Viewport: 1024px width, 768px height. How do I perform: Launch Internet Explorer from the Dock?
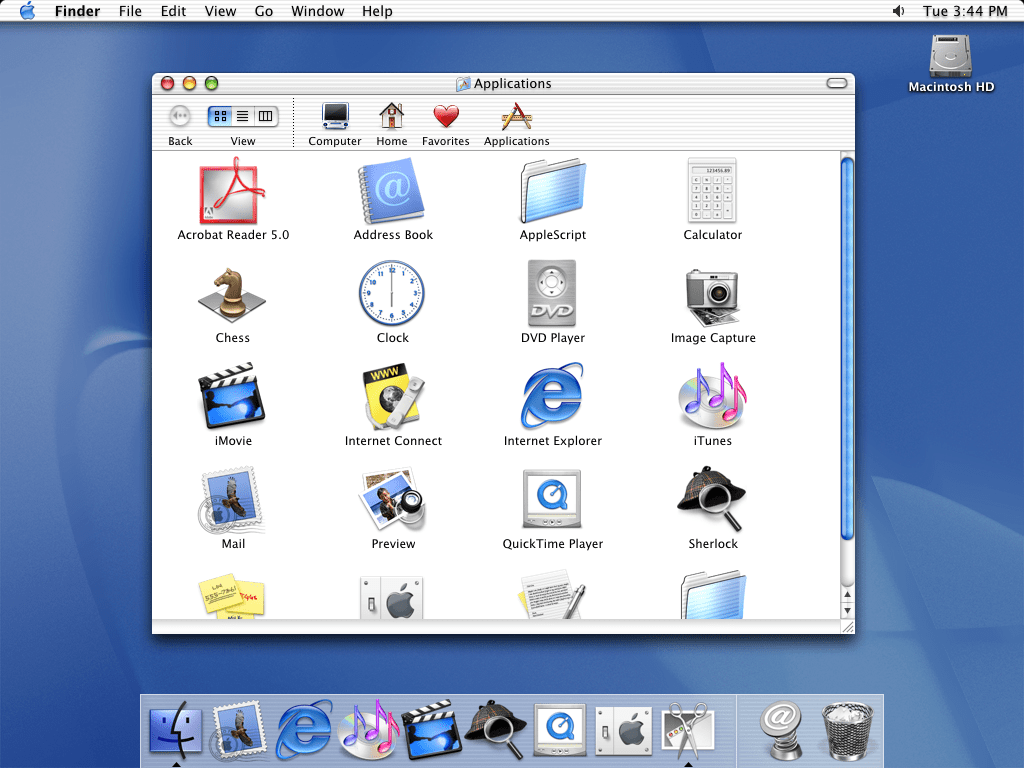point(303,730)
